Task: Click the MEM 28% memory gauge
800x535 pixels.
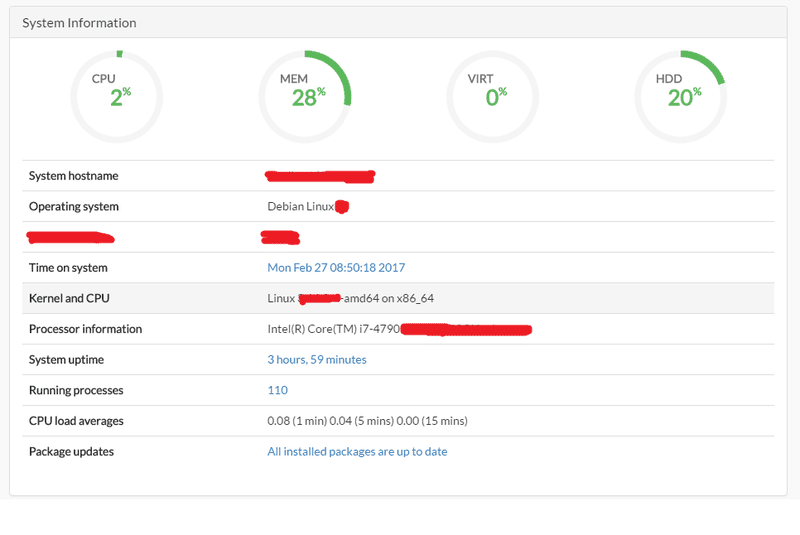Action: (x=305, y=96)
